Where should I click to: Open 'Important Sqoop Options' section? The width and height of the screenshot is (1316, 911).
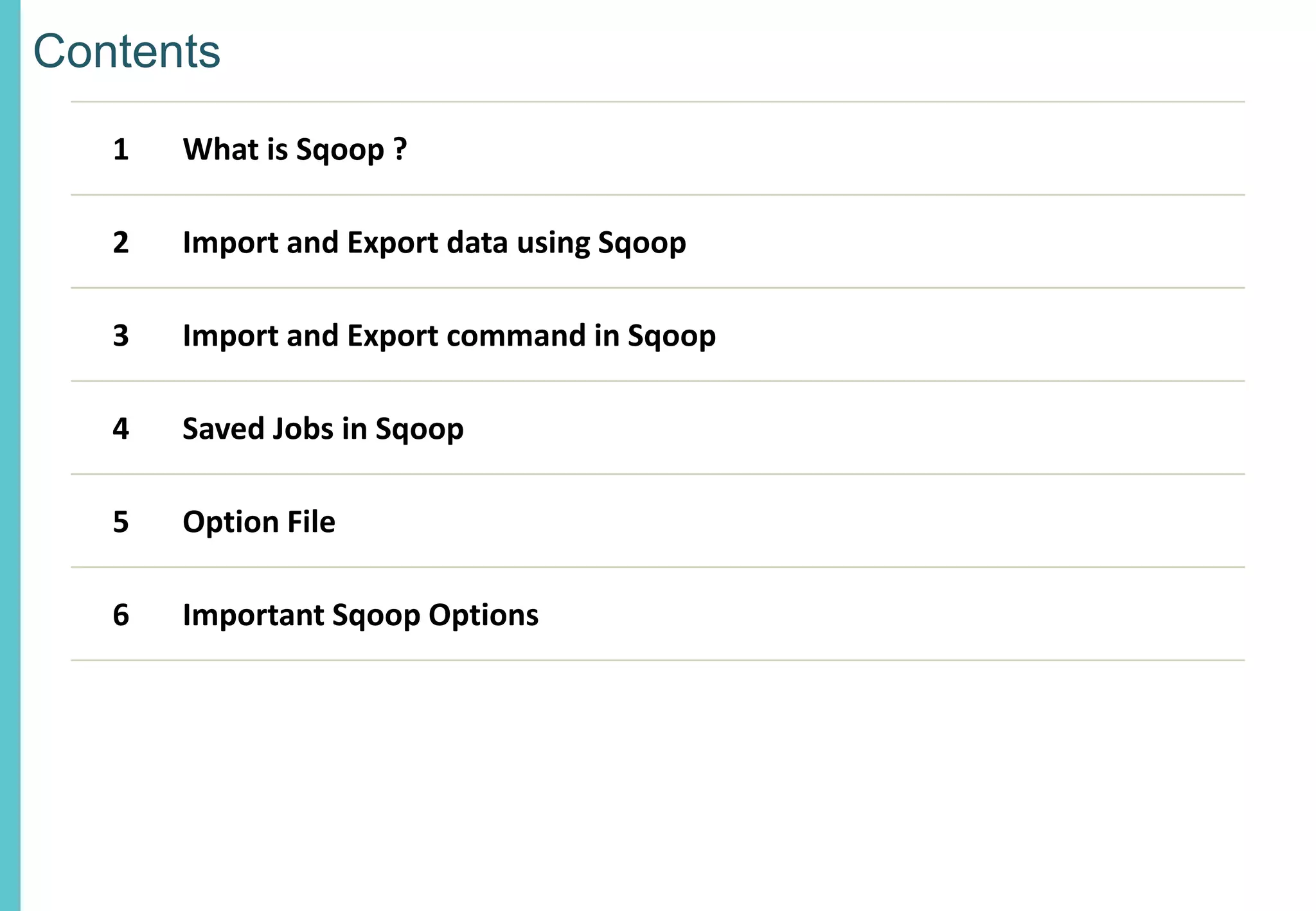click(x=360, y=615)
